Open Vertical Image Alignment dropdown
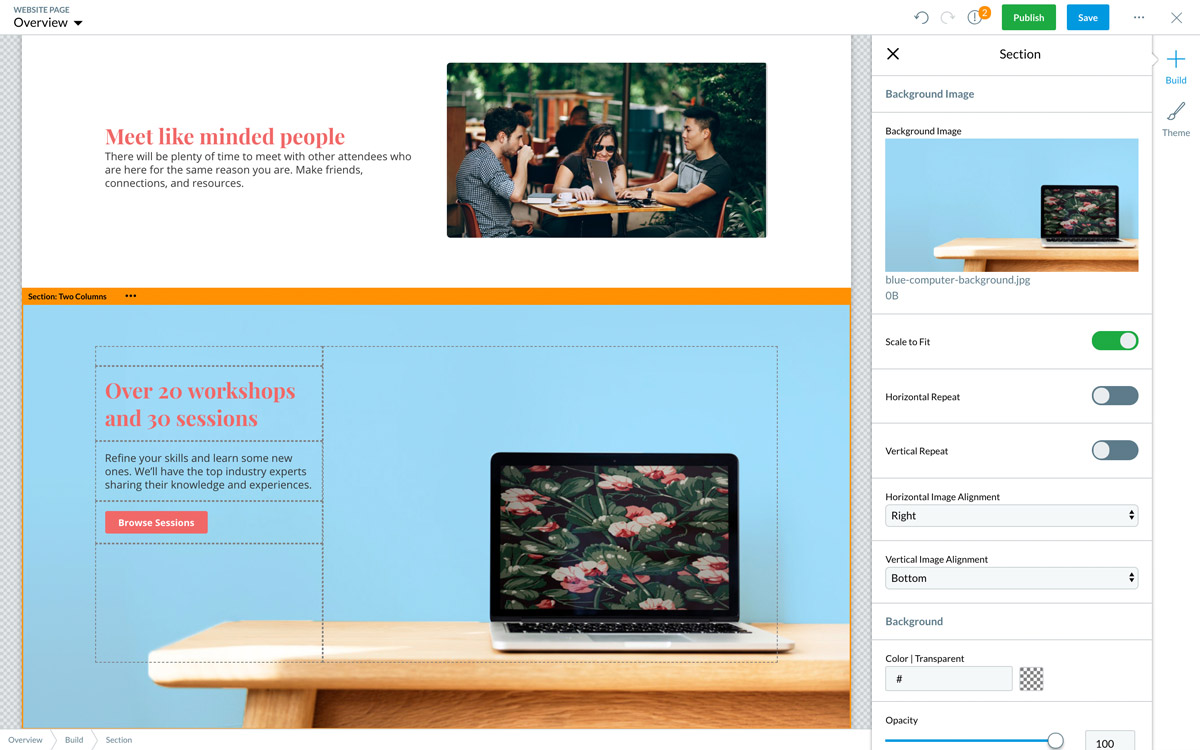 1011,578
